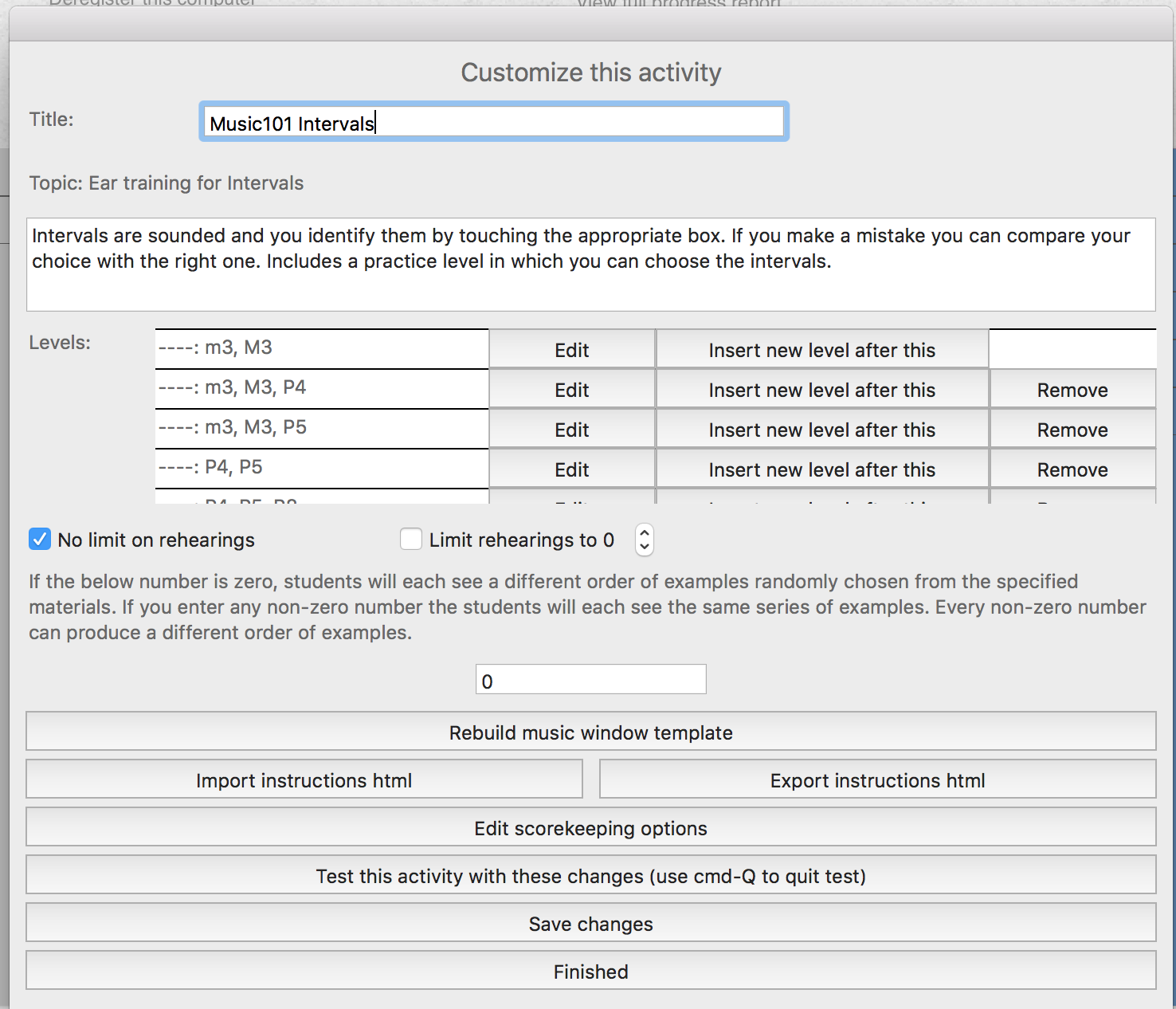This screenshot has width=1176, height=1009.
Task: Save changes to the activity
Action: point(590,923)
